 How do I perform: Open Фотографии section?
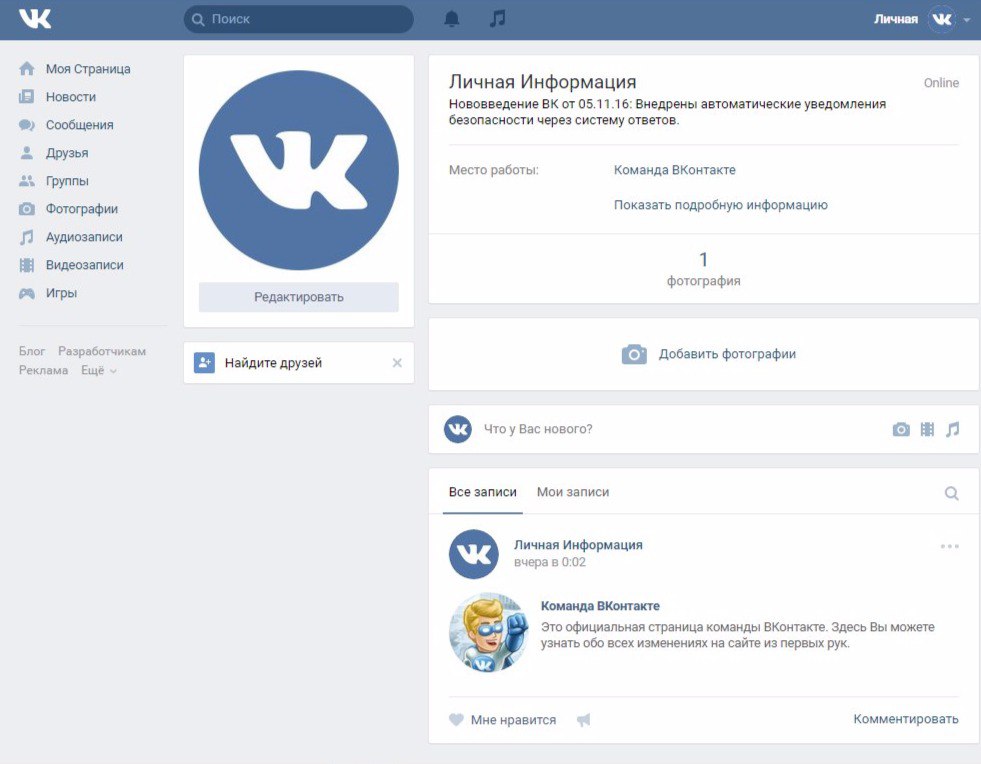click(x=82, y=209)
